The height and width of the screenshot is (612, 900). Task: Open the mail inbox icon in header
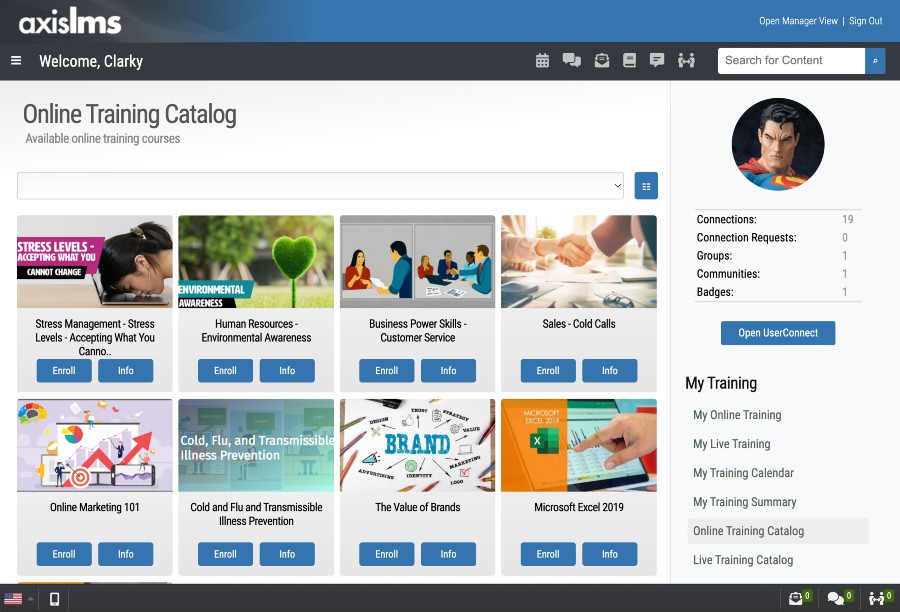pos(602,60)
